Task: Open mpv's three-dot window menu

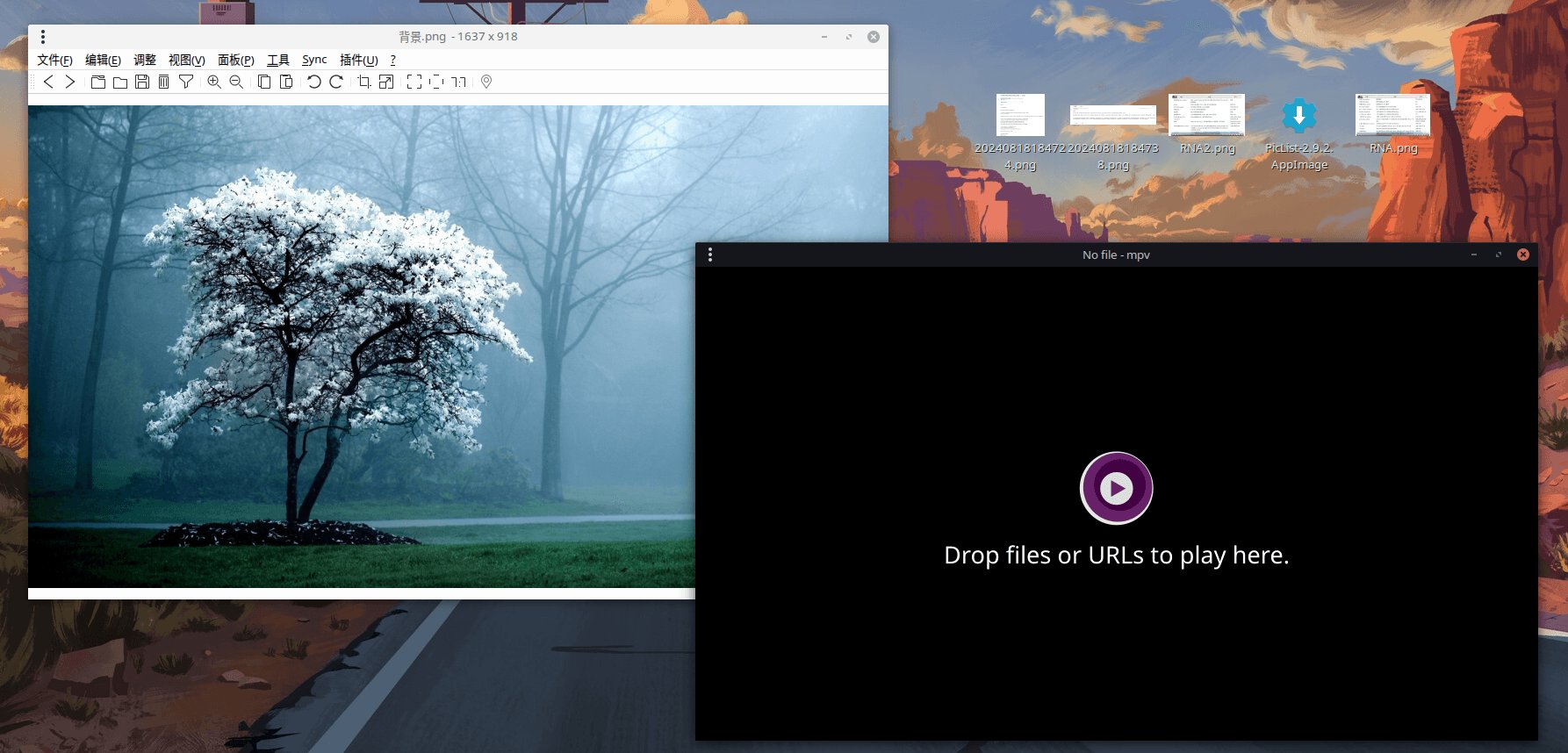Action: tap(710, 255)
